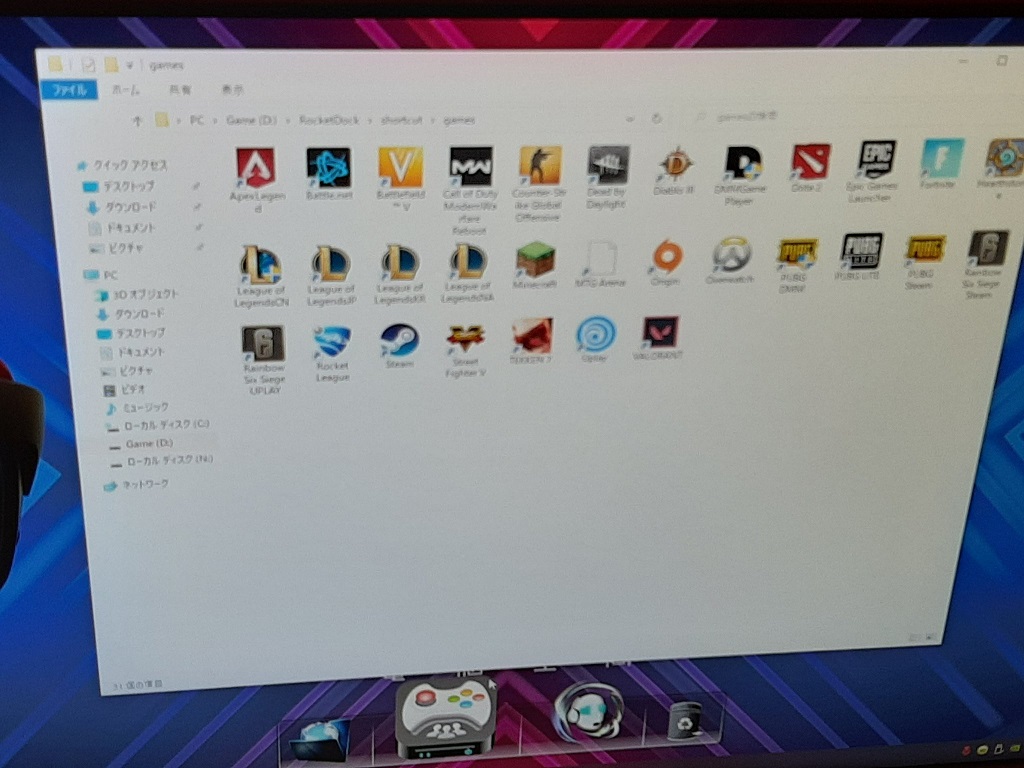Switch to the ホーム ribbon tab
The image size is (1024, 768).
click(125, 89)
